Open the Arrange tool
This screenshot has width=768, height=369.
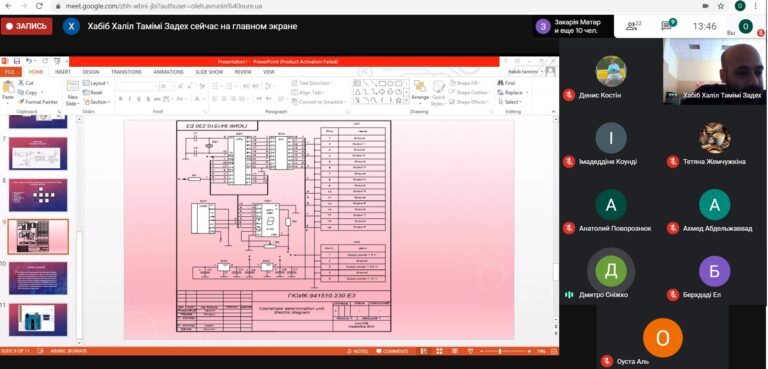coord(420,92)
